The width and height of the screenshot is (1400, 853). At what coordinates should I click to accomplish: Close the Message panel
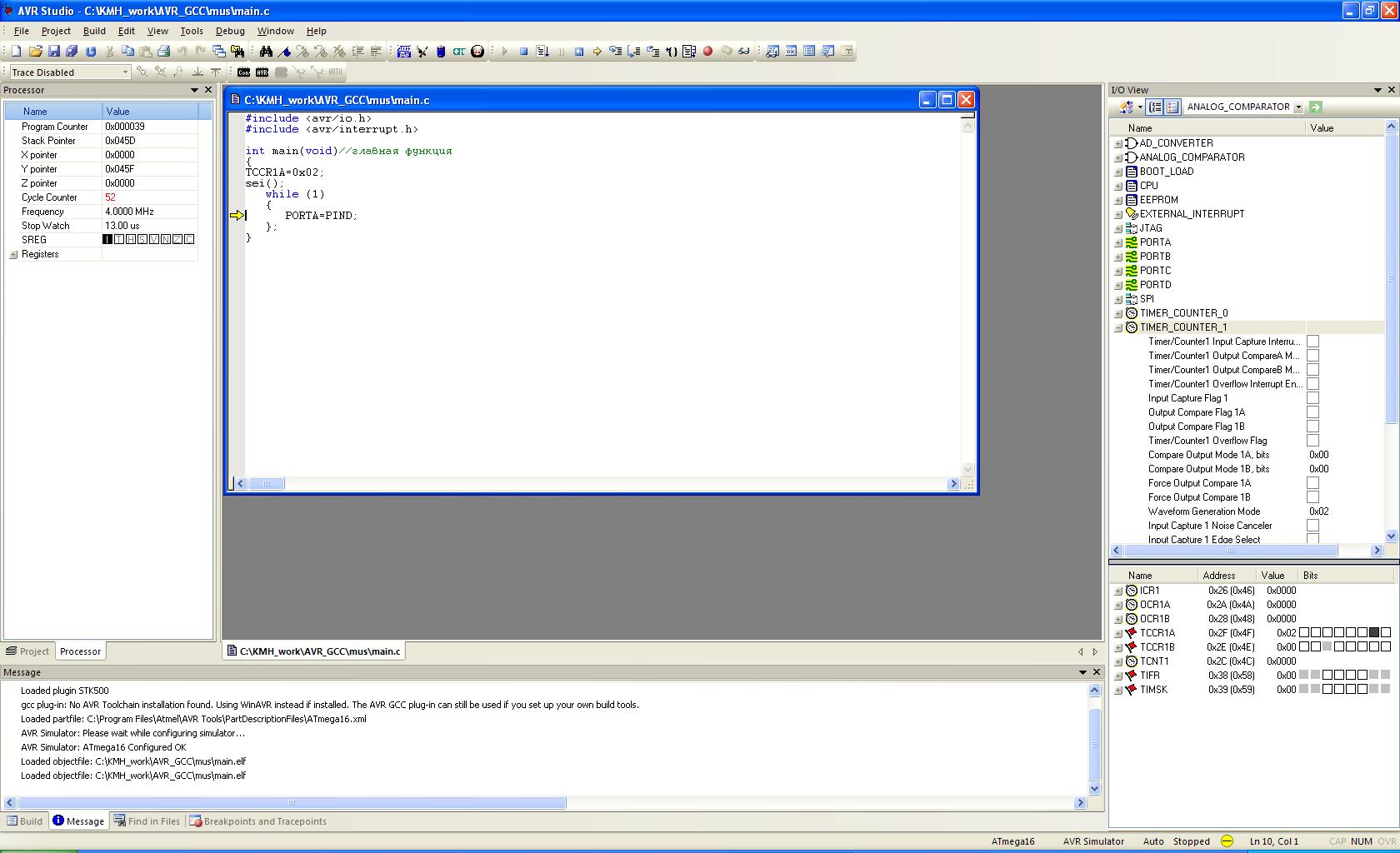coord(1097,672)
